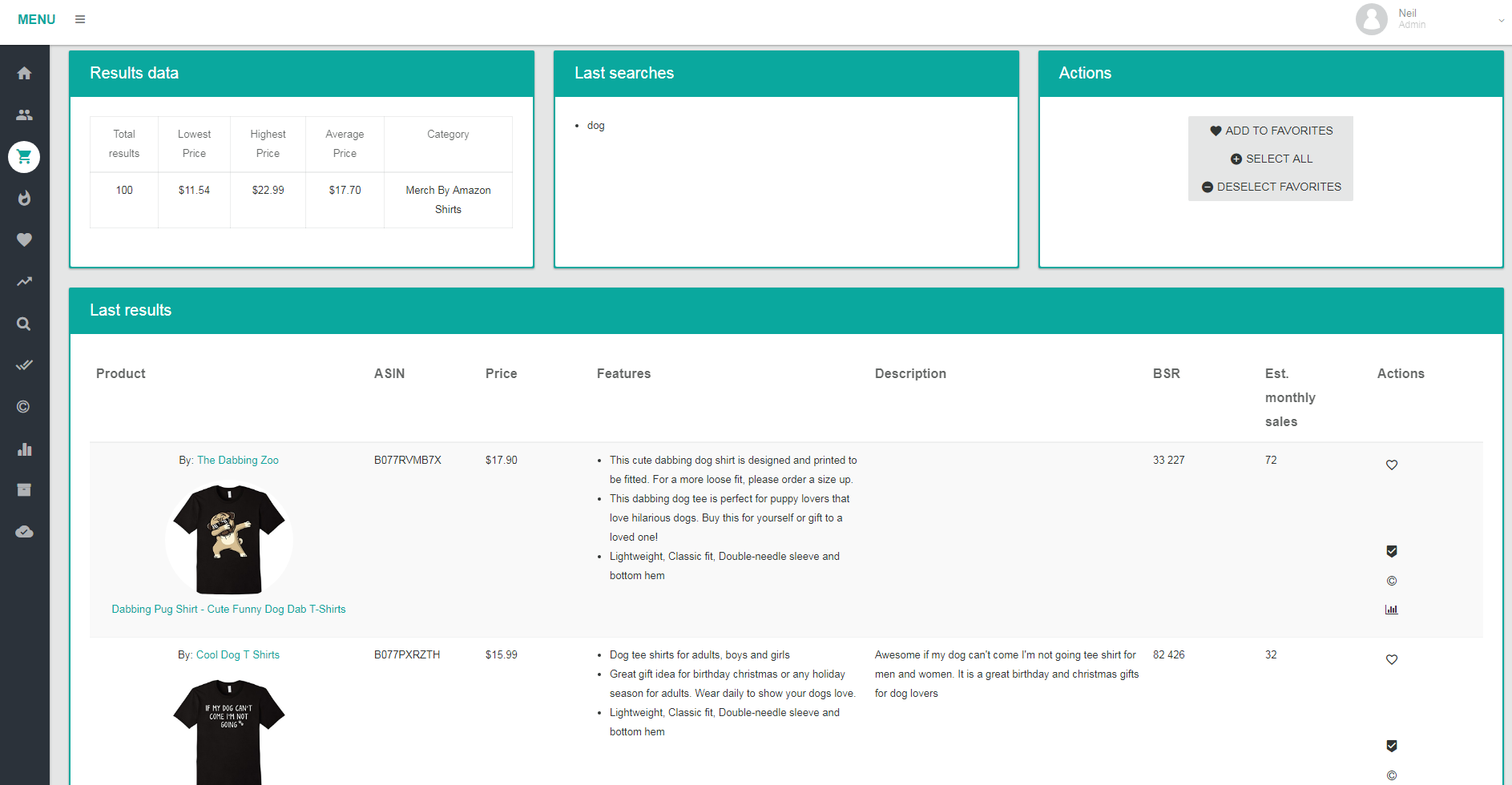
Task: Click the $17.90 price cell
Action: pyautogui.click(x=502, y=460)
